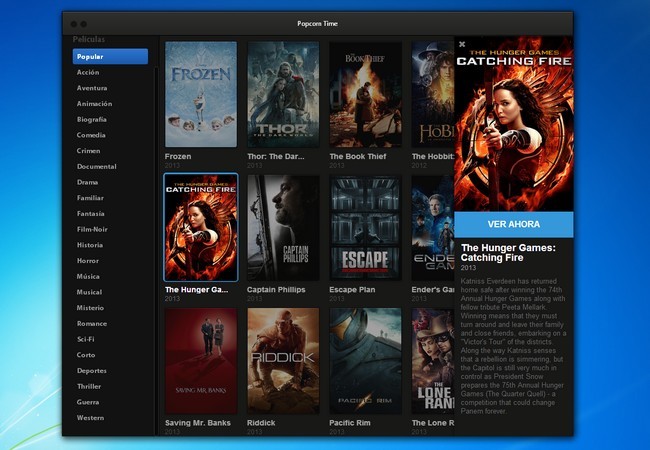Open The Book Thief poster
Viewport: 650px width, 450px height.
pos(366,94)
